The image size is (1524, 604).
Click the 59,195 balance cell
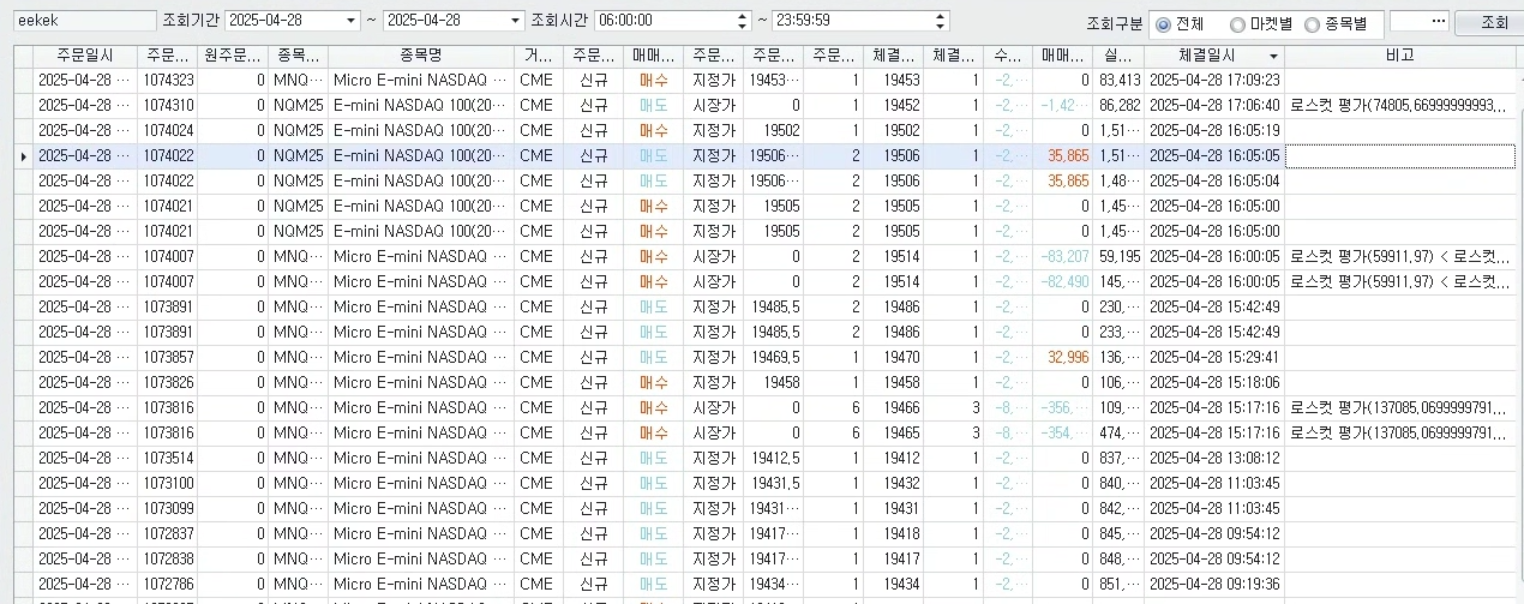[x=1118, y=257]
